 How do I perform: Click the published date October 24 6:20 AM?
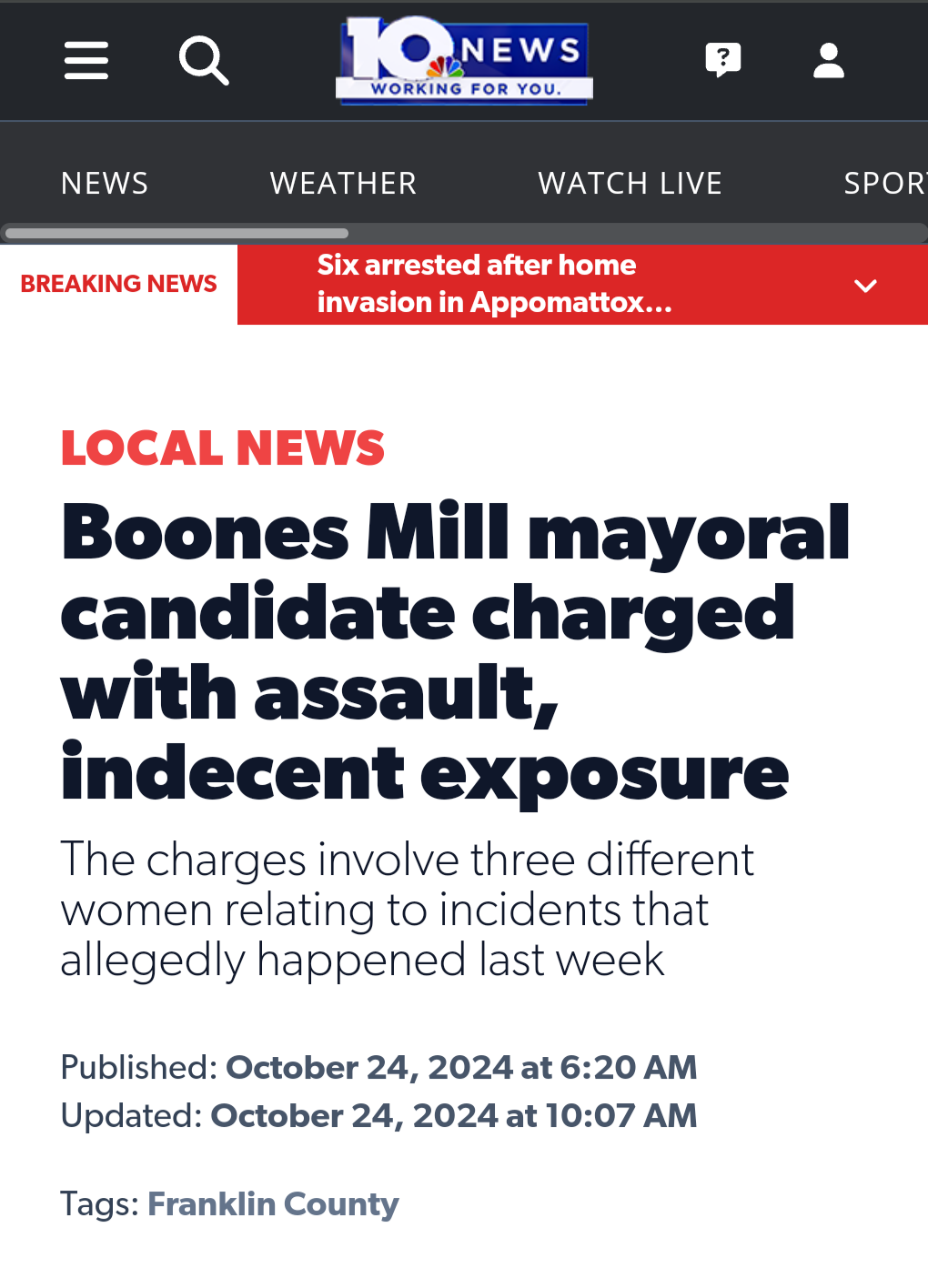coord(461,1068)
